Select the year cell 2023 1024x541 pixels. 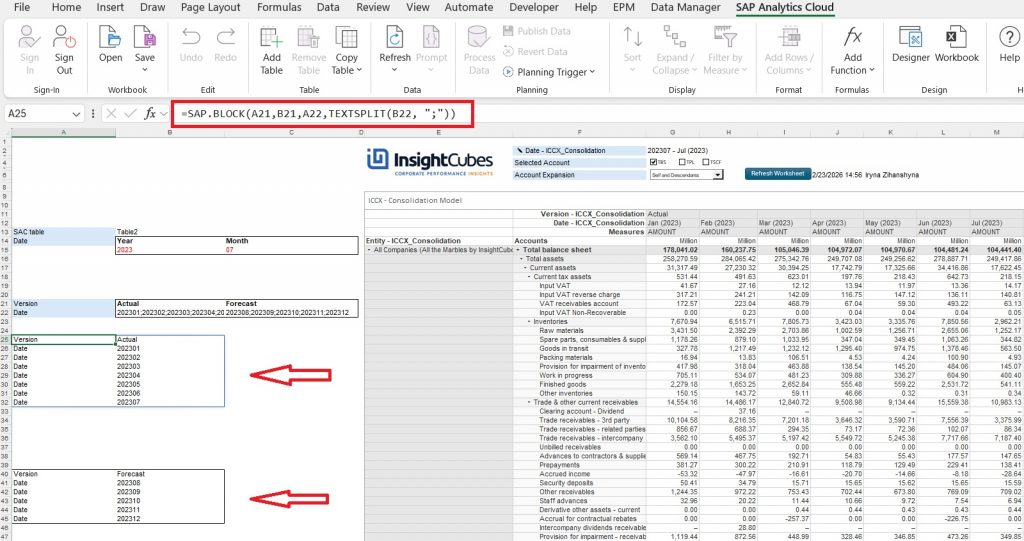click(x=170, y=250)
